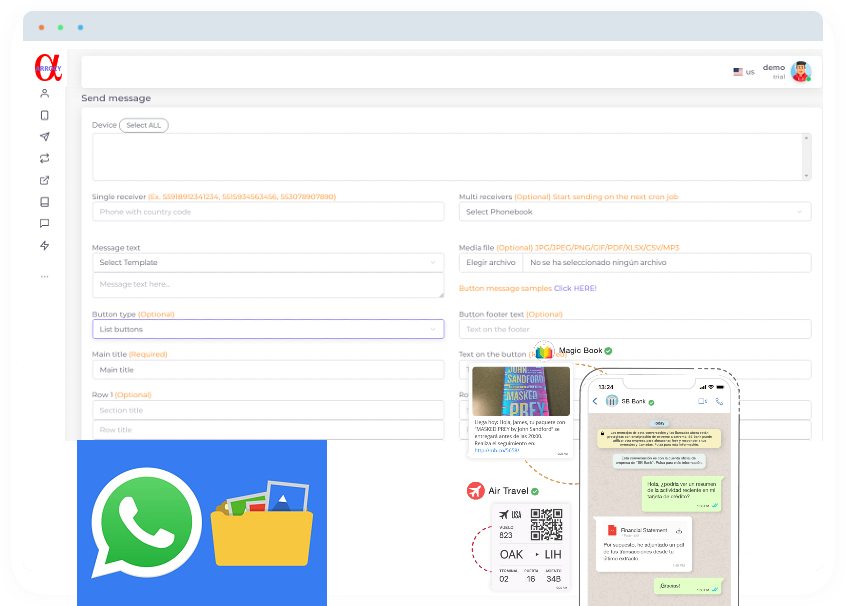
Task: Expand the List buttons type dropdown
Action: click(267, 329)
